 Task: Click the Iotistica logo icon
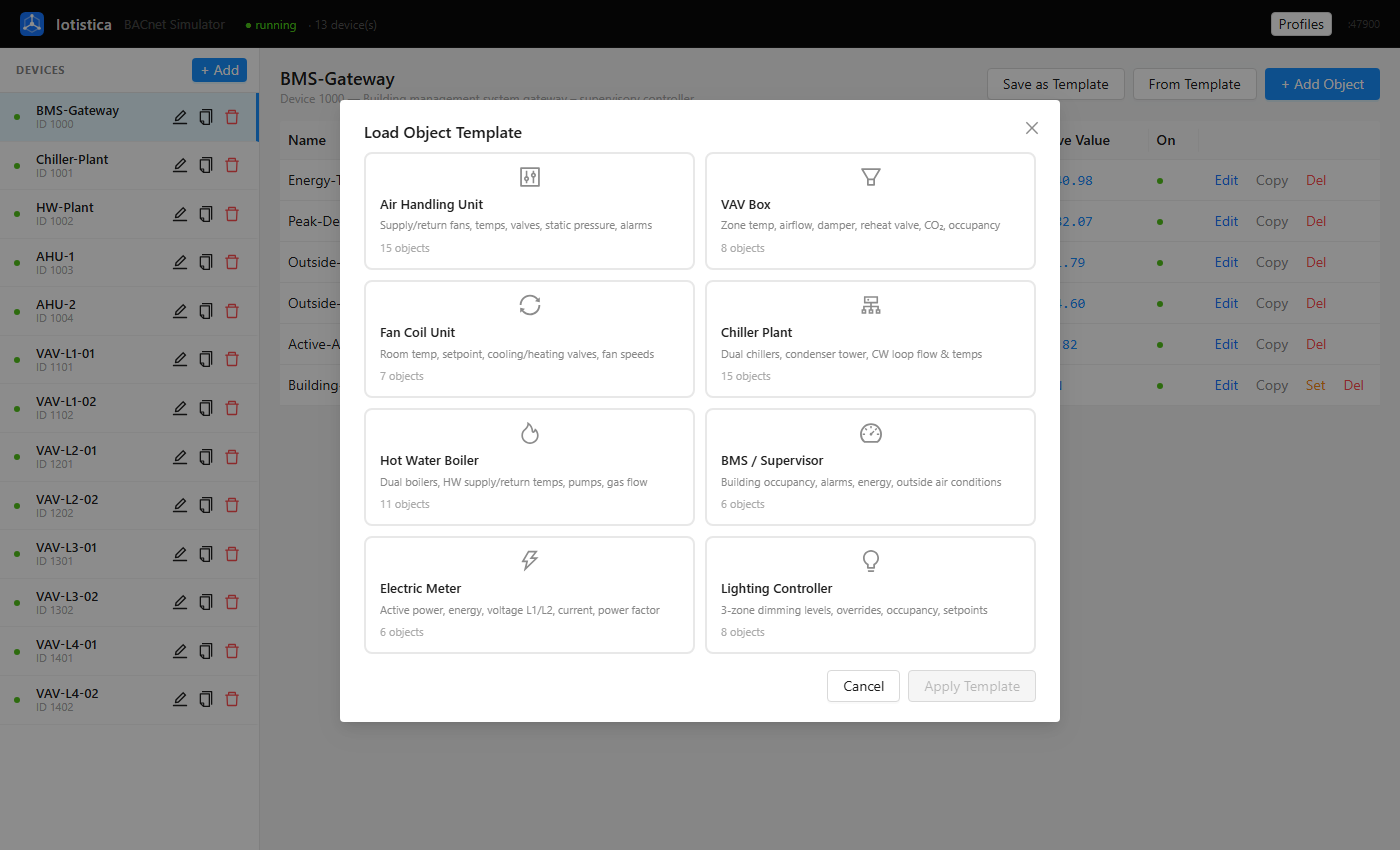[32, 24]
